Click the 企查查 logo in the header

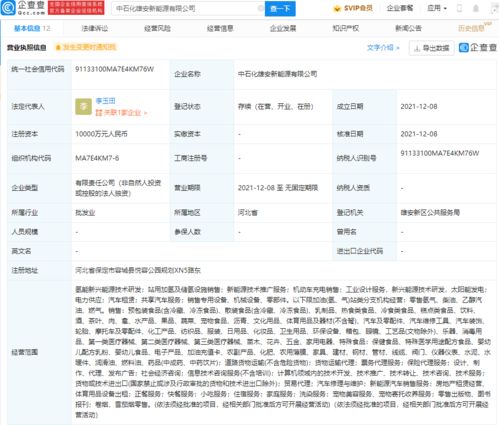coord(23,8)
